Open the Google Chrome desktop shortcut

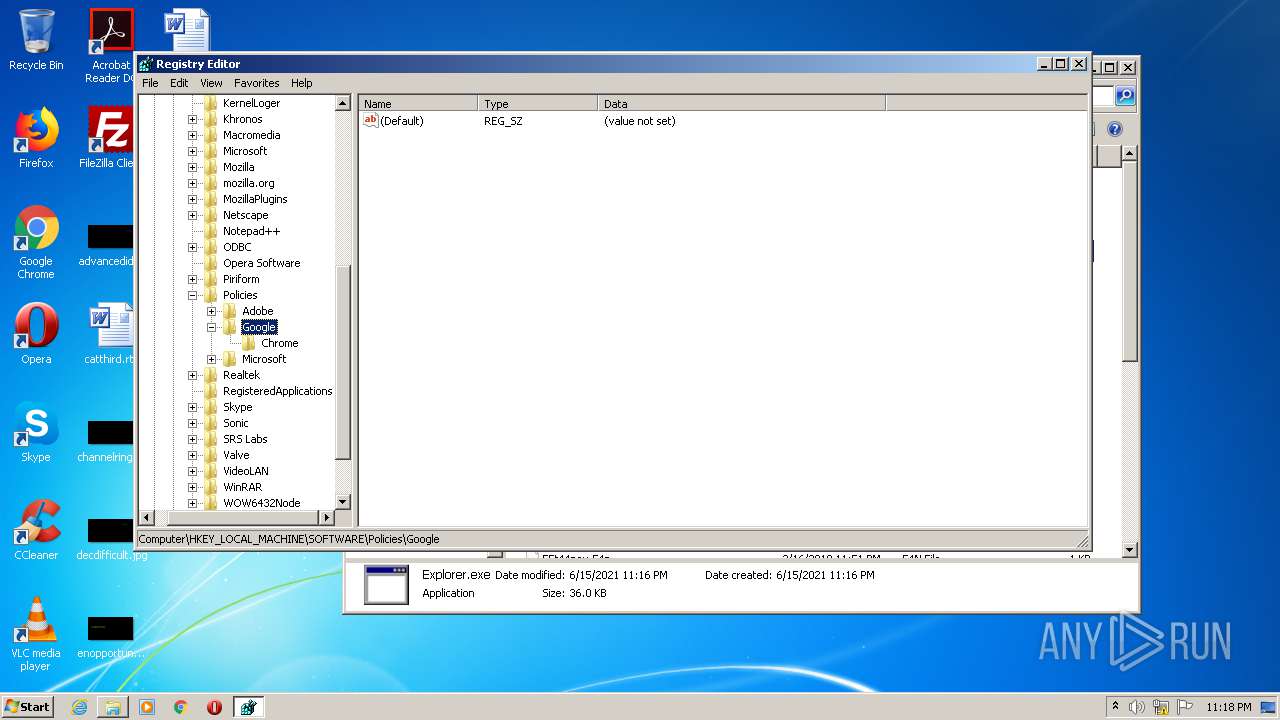coord(36,243)
